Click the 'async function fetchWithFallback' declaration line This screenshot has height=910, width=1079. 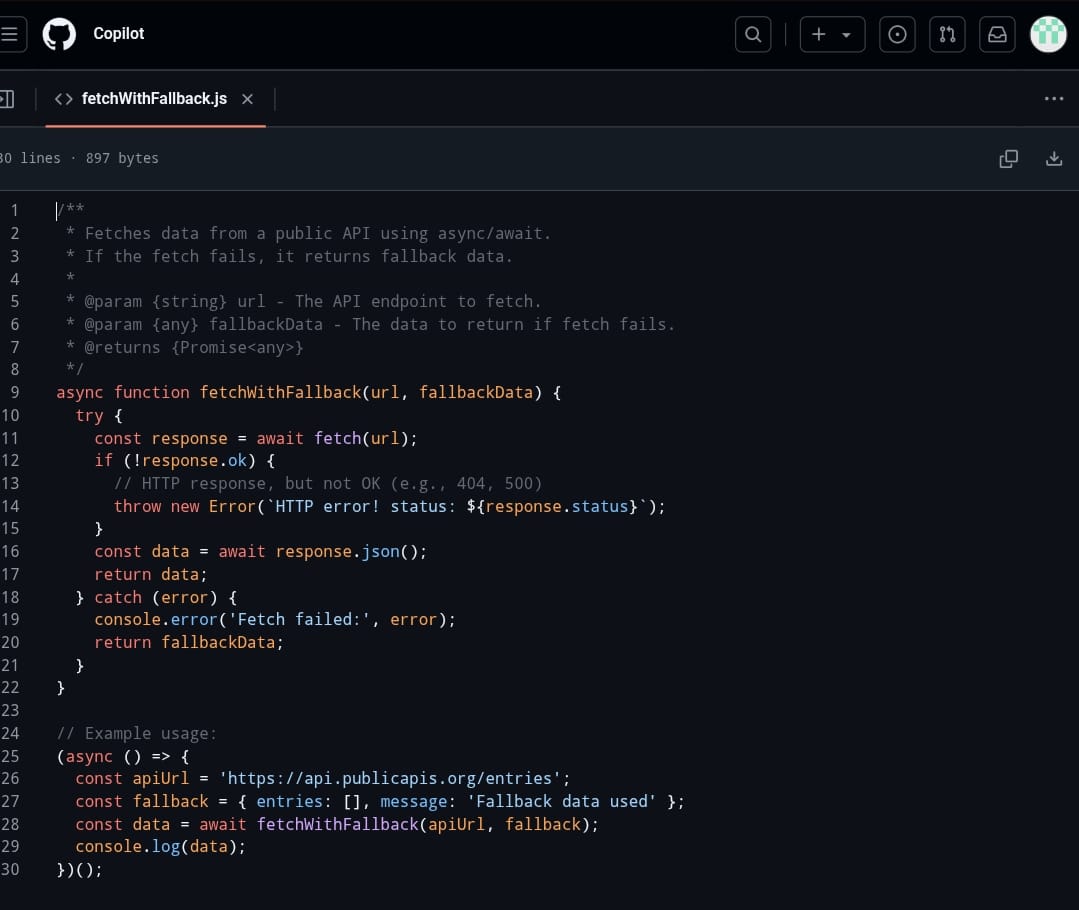coord(308,392)
